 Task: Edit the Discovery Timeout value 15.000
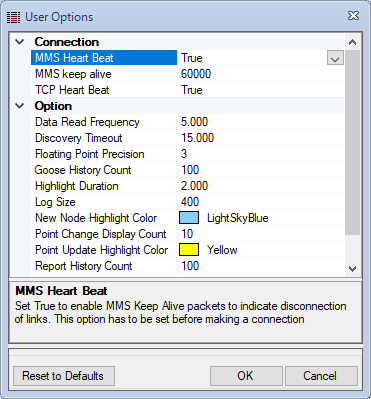click(197, 138)
